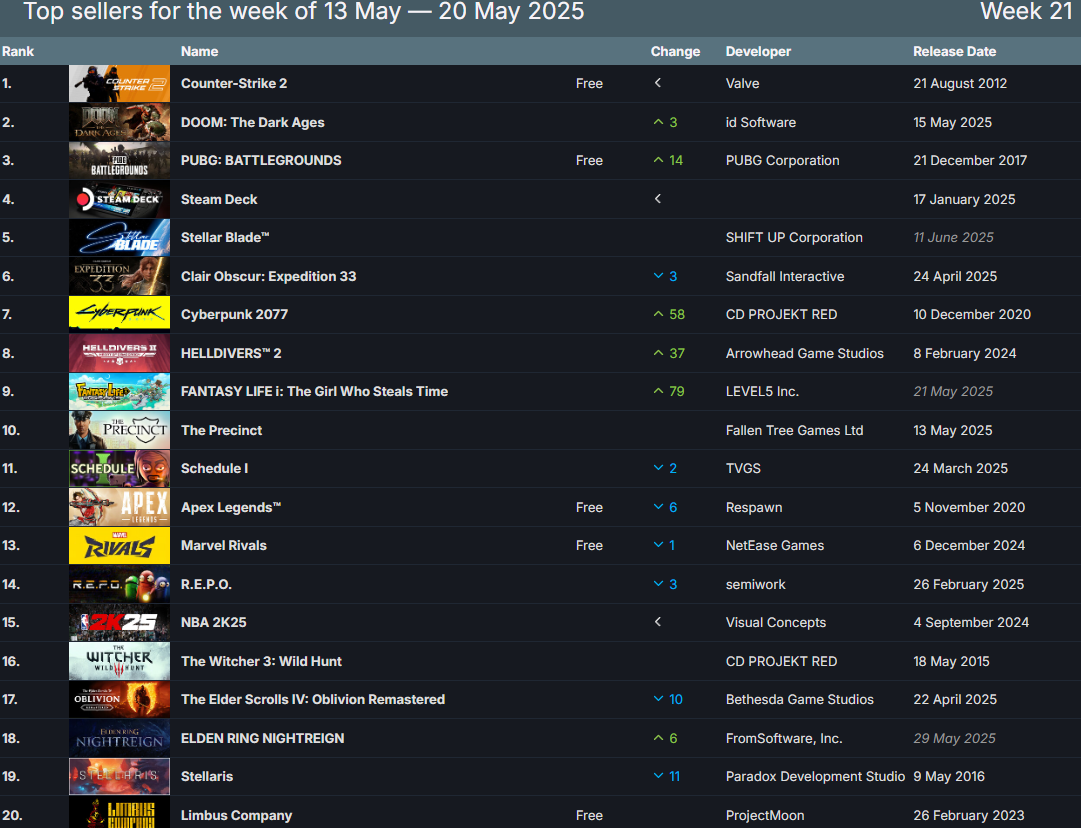The height and width of the screenshot is (828, 1081).
Task: Click the down arrow change icon for Stellaris
Action: pyautogui.click(x=658, y=776)
